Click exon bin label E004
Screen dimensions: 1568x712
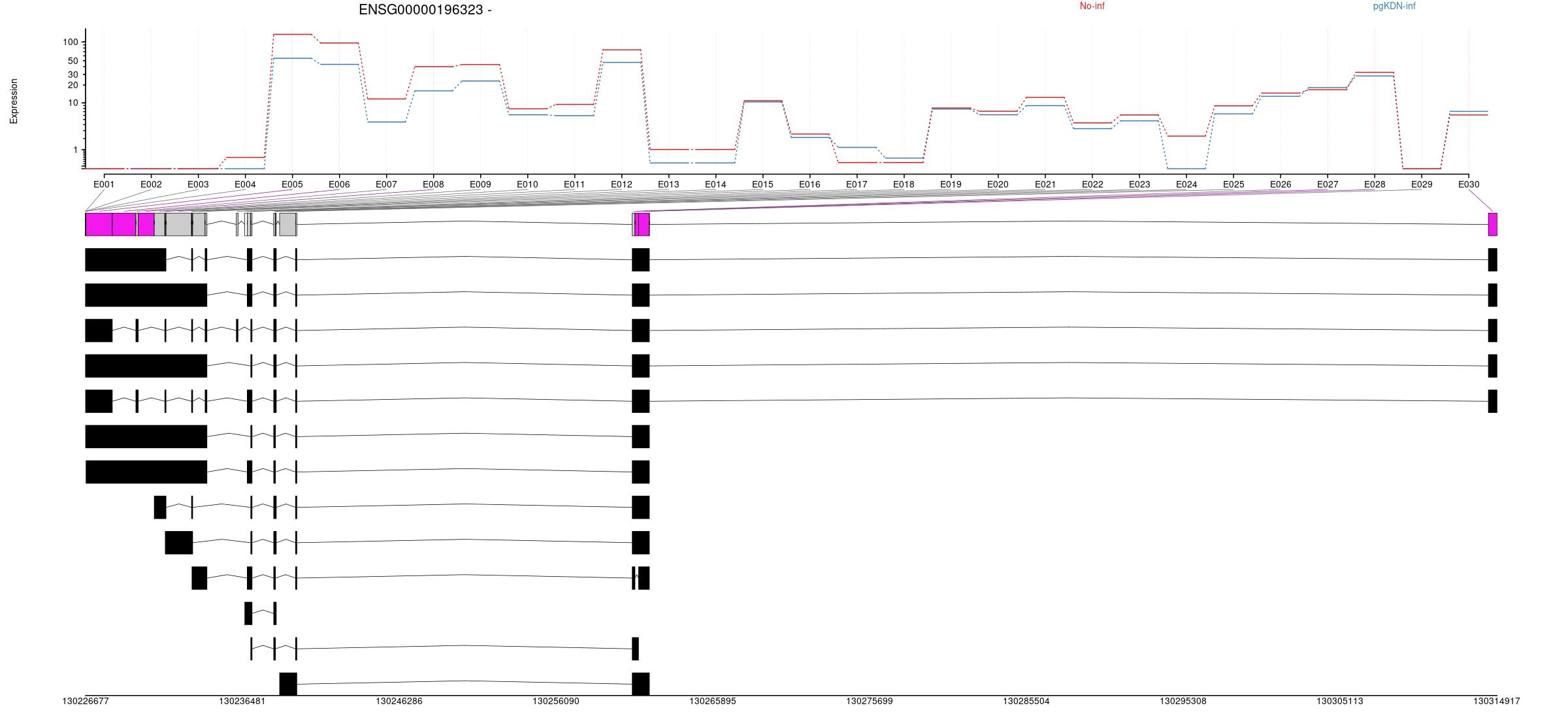click(x=245, y=184)
